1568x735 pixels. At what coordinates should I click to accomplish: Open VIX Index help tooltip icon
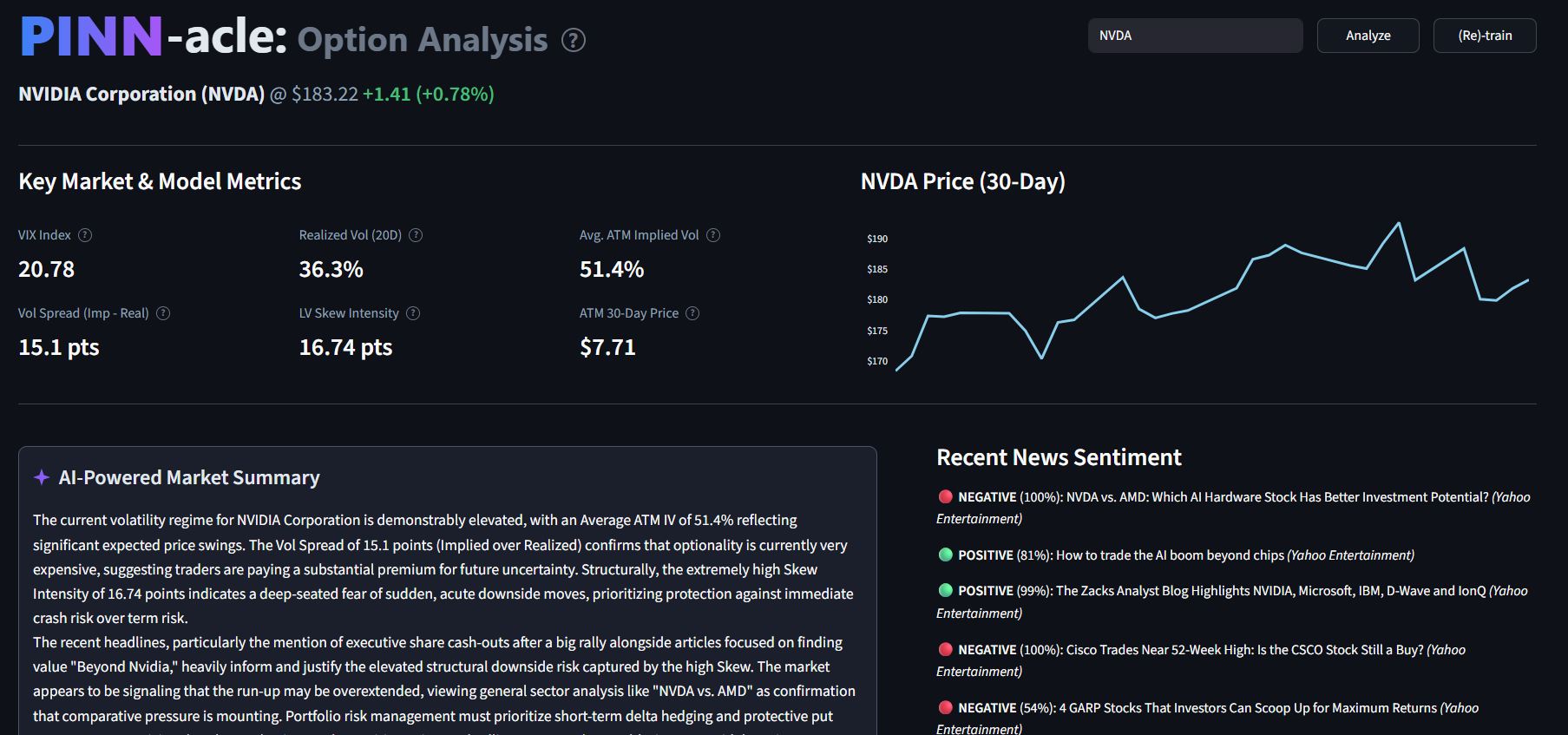click(85, 235)
